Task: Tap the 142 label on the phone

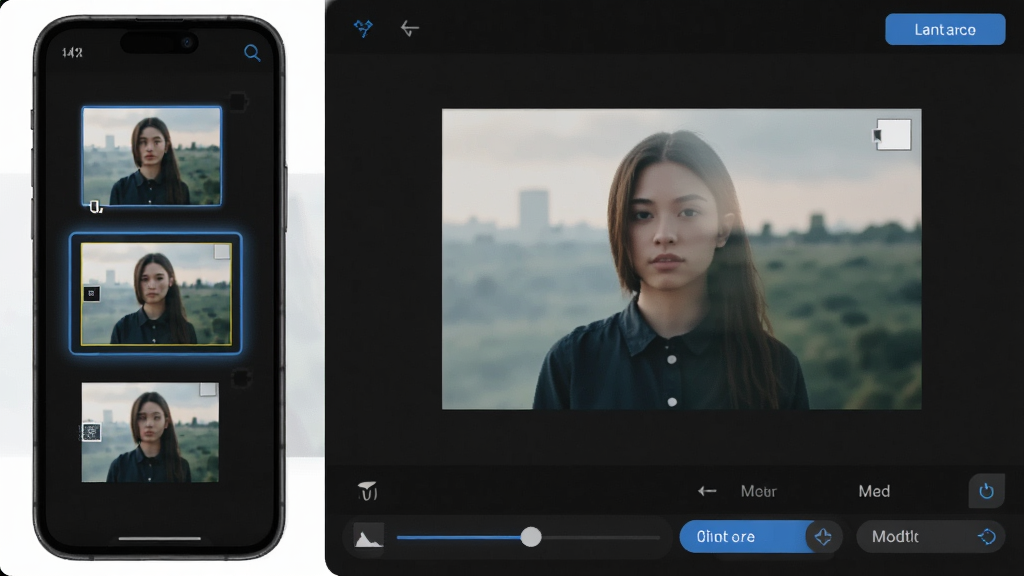Action: click(x=72, y=53)
